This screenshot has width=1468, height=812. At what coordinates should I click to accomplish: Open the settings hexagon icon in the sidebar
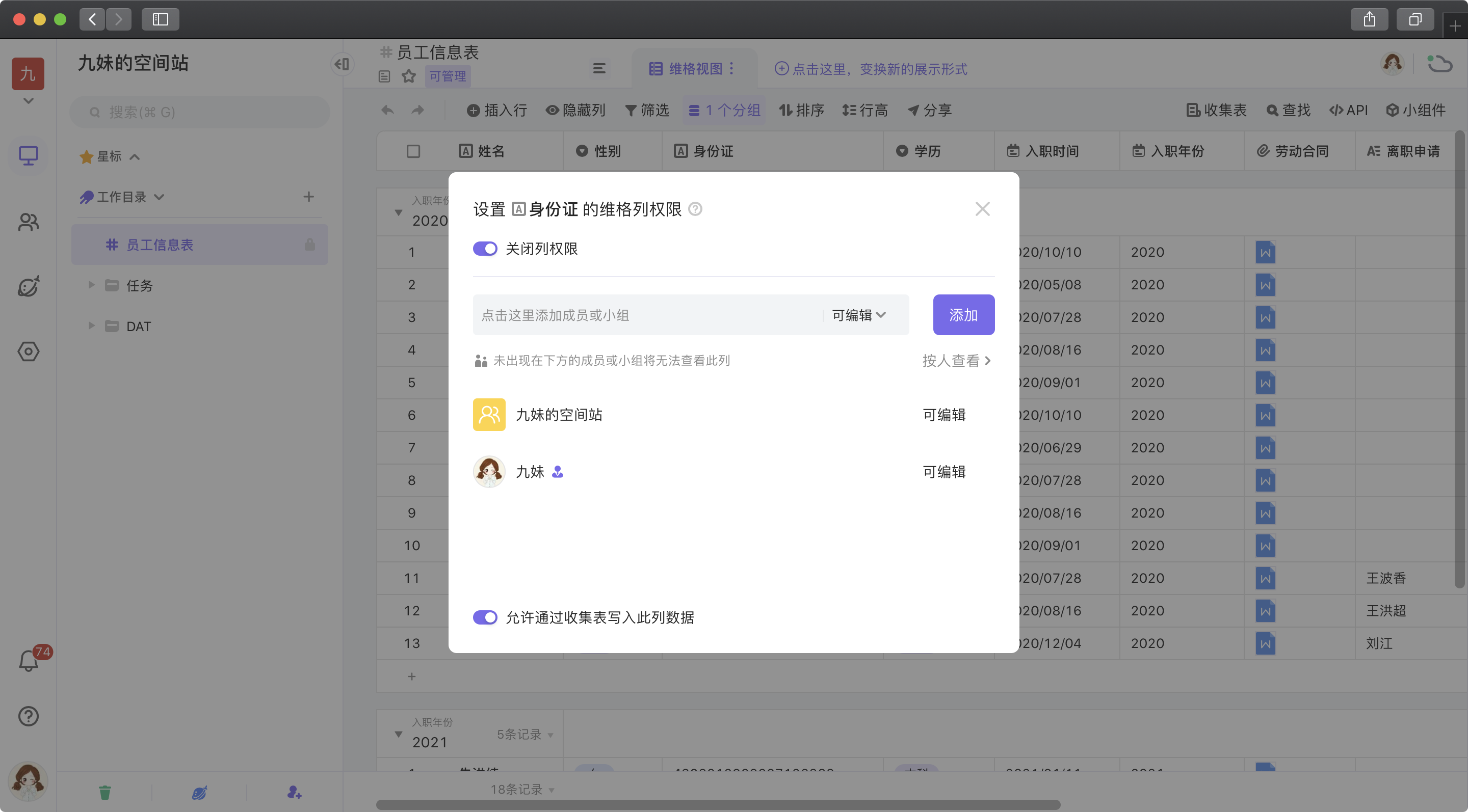(28, 351)
